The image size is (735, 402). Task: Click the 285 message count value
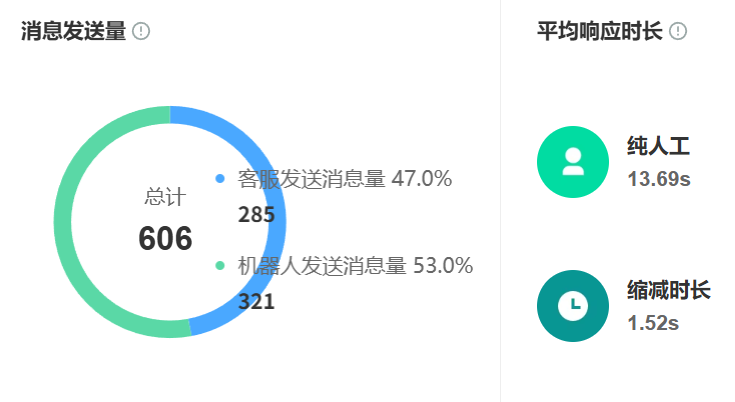tap(256, 215)
